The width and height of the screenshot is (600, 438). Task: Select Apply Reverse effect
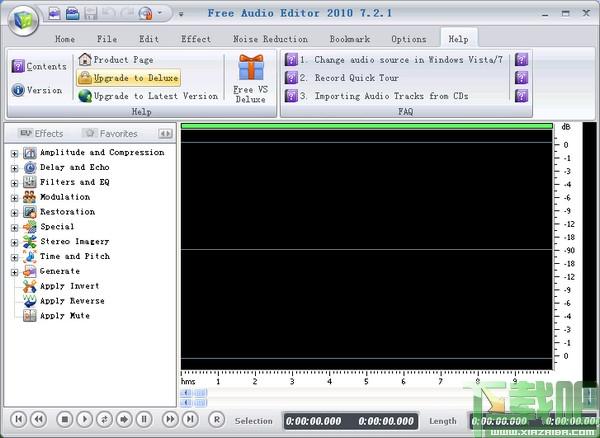pos(72,301)
